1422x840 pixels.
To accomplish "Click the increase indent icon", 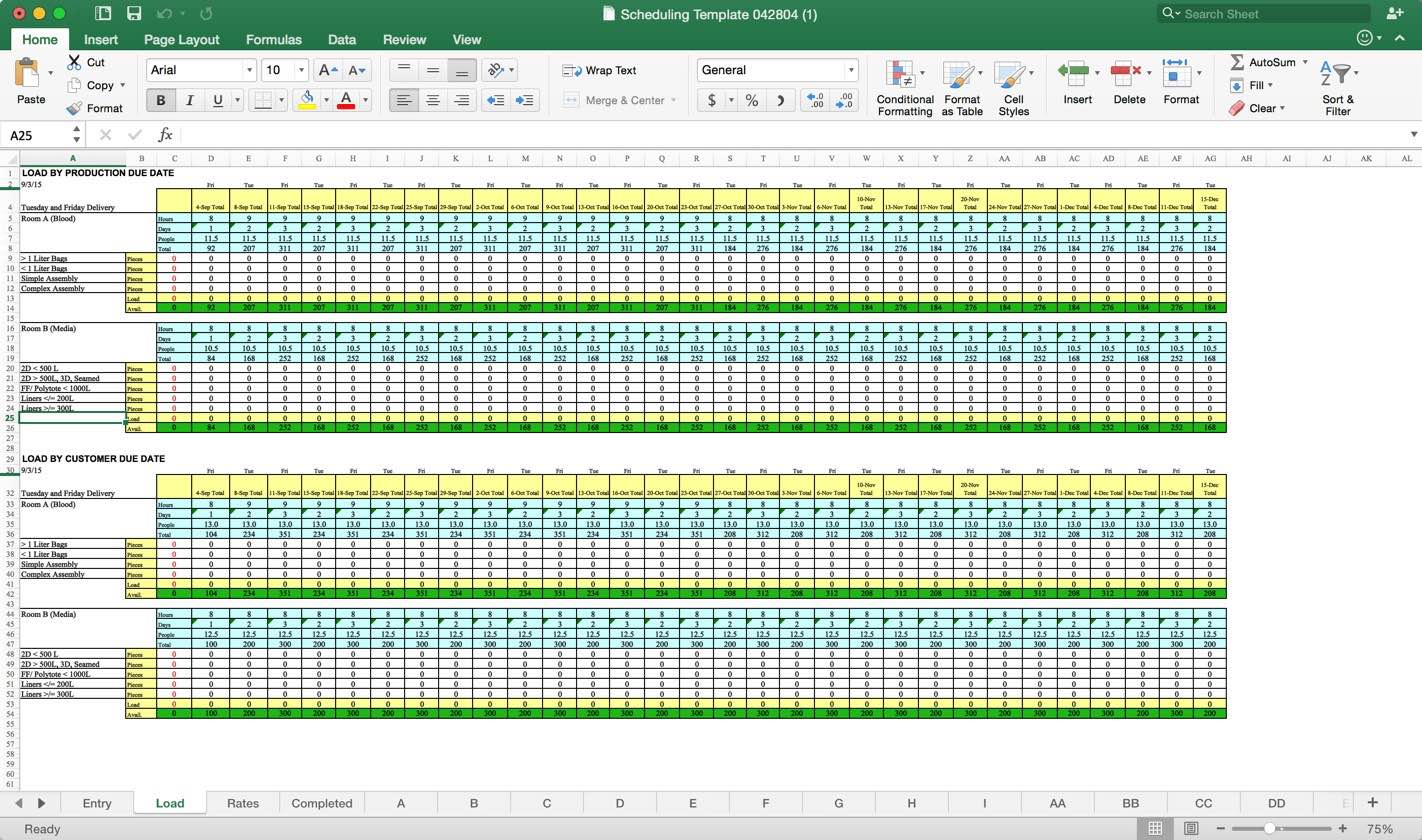I will [x=524, y=100].
